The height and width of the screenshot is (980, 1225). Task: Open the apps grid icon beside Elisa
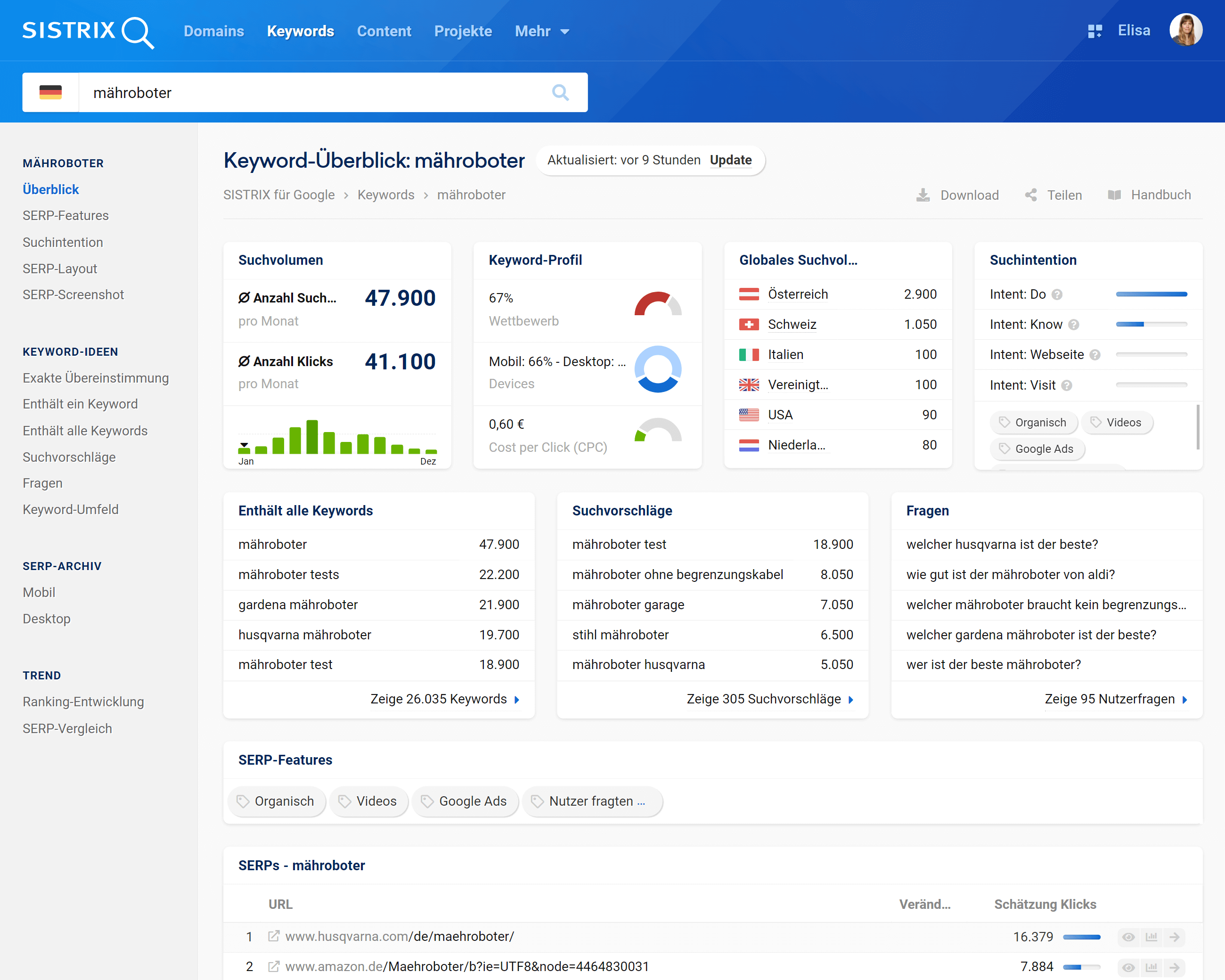(1094, 31)
